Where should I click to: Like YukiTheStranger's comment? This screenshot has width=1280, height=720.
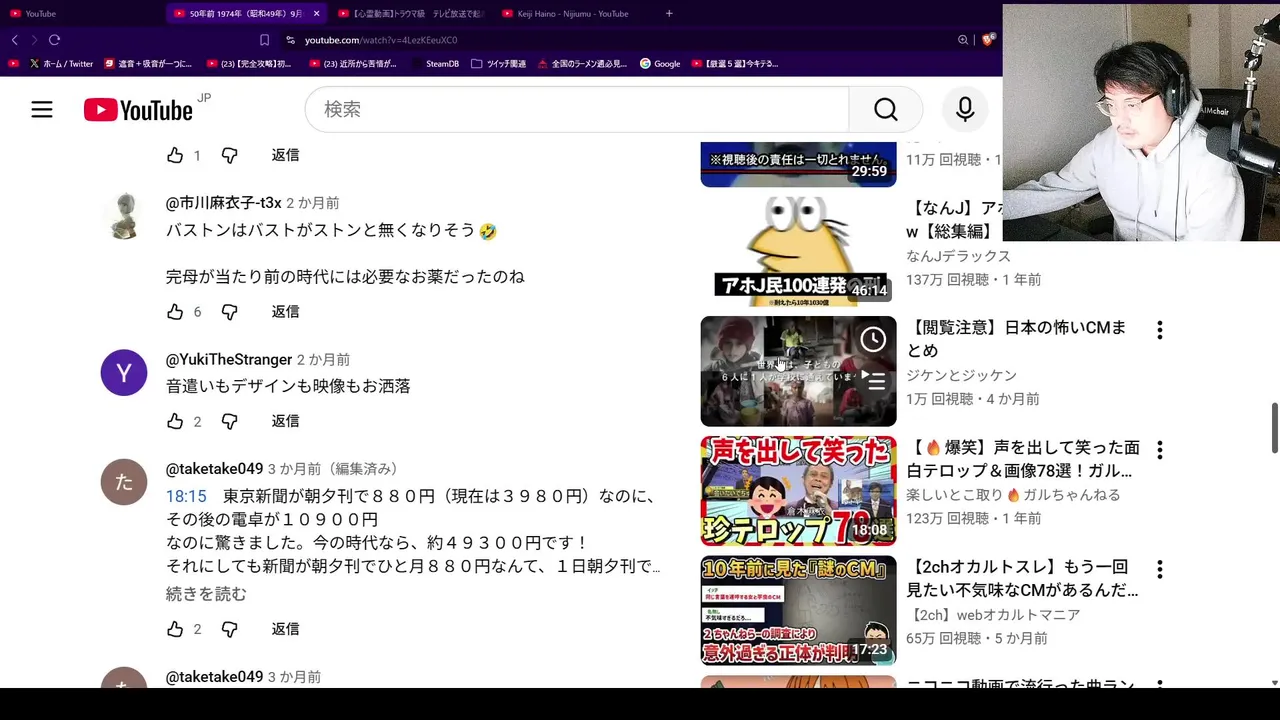click(x=175, y=421)
